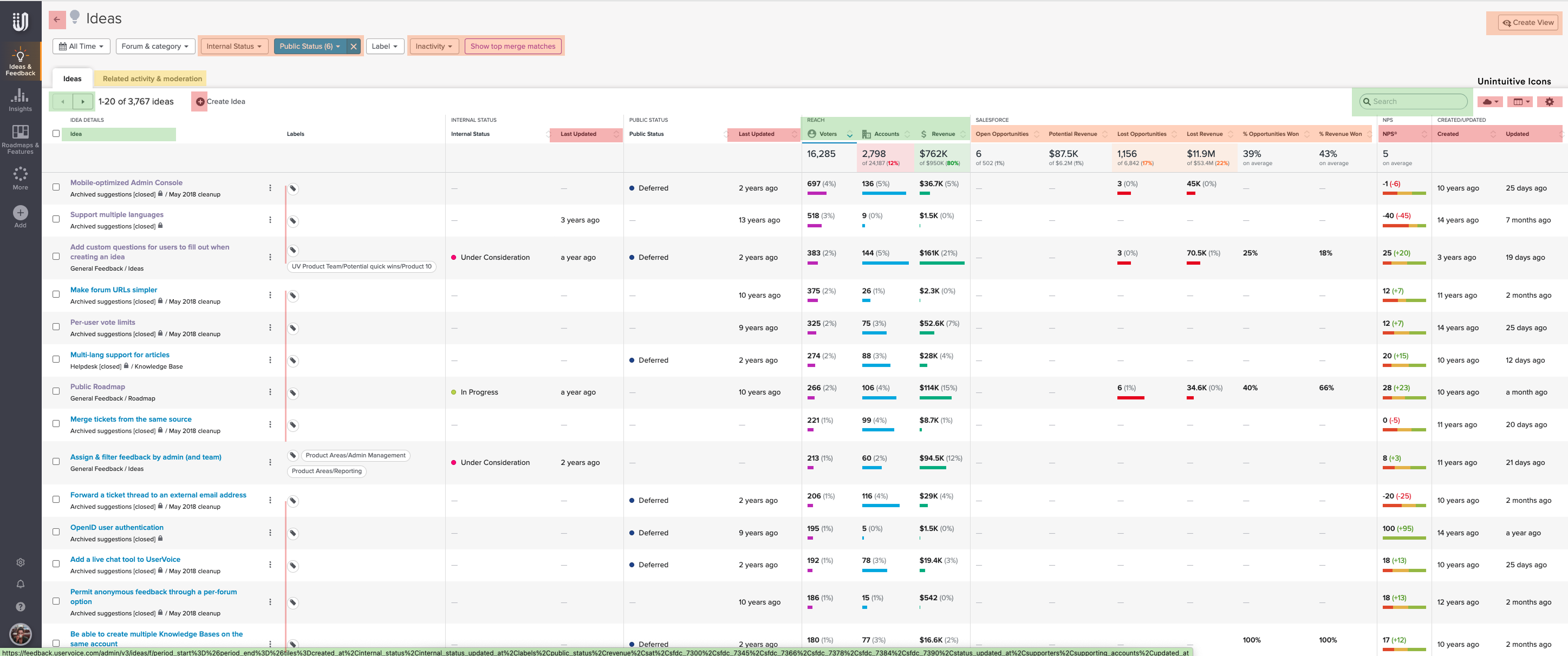Screen dimensions: 1568x656
Task: Toggle the select-all ideas checkbox
Action: pyautogui.click(x=56, y=134)
